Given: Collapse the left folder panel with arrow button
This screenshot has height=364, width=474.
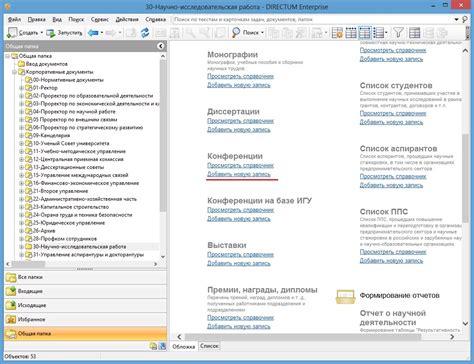Looking at the screenshot, I should [x=161, y=46].
